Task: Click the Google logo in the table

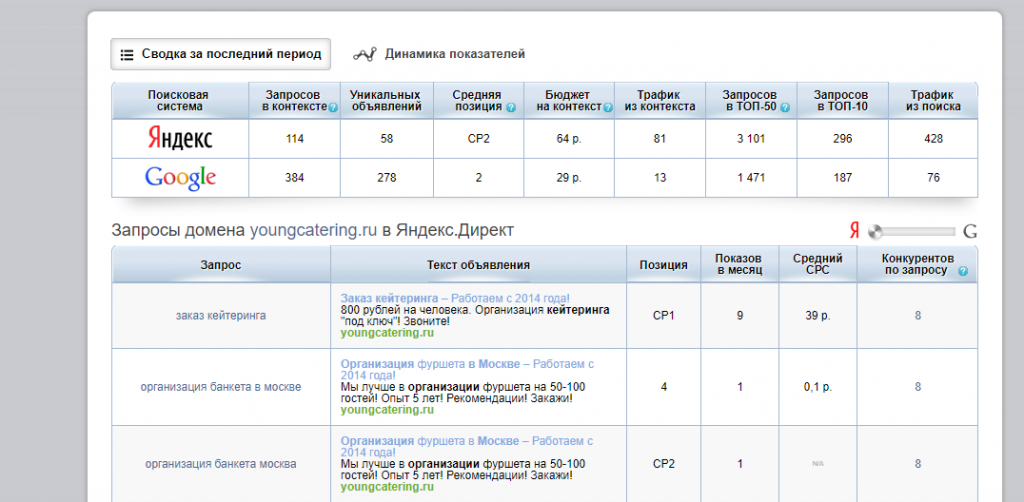Action: coord(180,178)
